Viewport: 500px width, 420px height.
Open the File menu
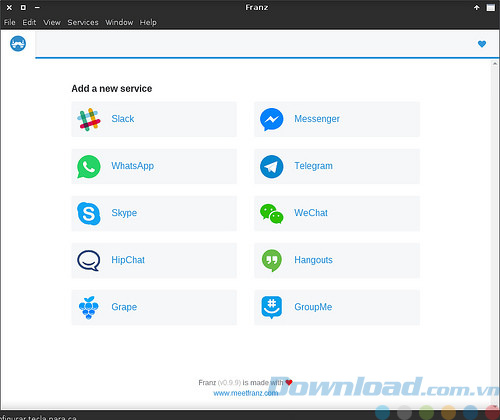[x=10, y=22]
